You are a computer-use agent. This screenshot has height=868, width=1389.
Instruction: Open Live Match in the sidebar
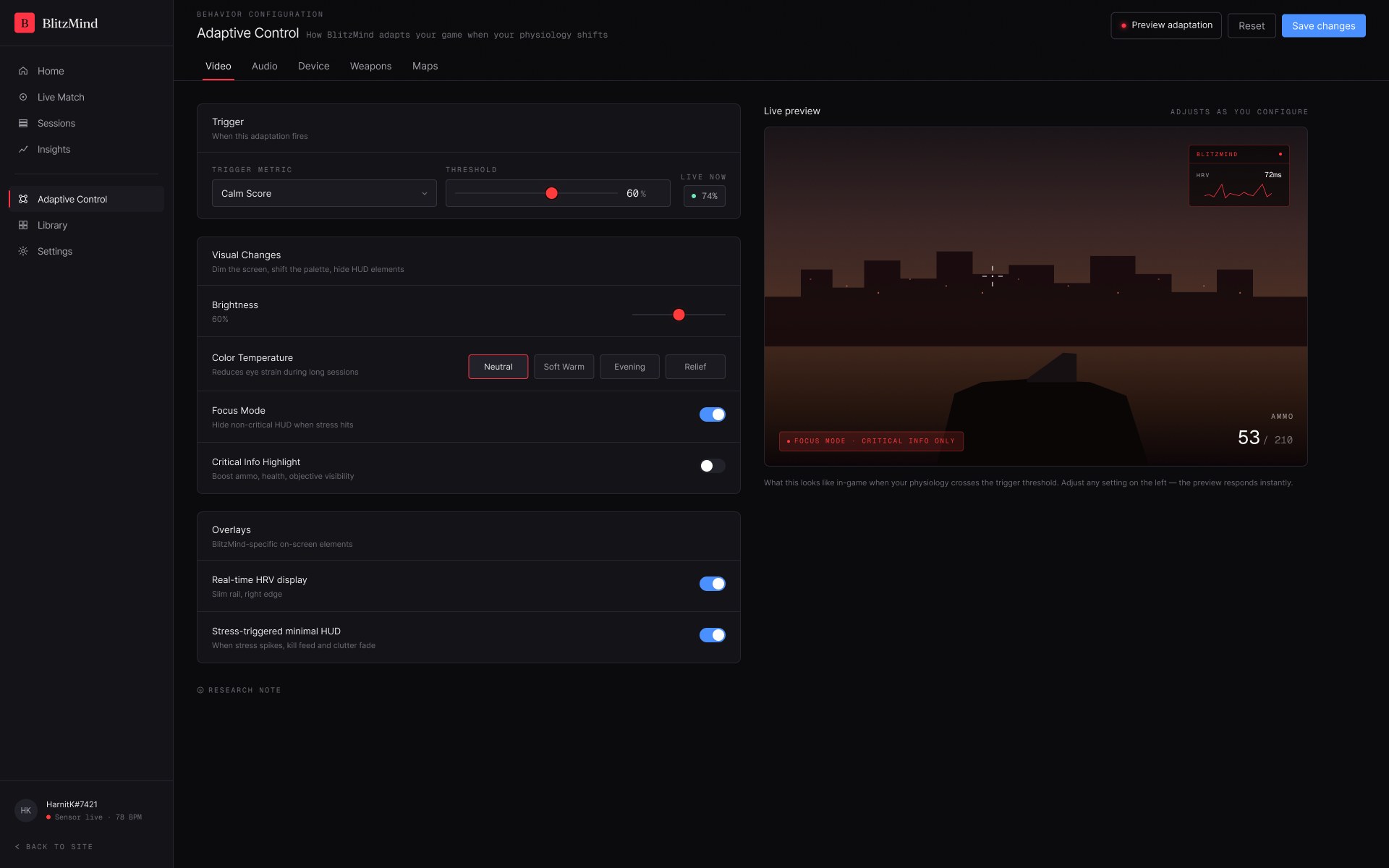87,97
